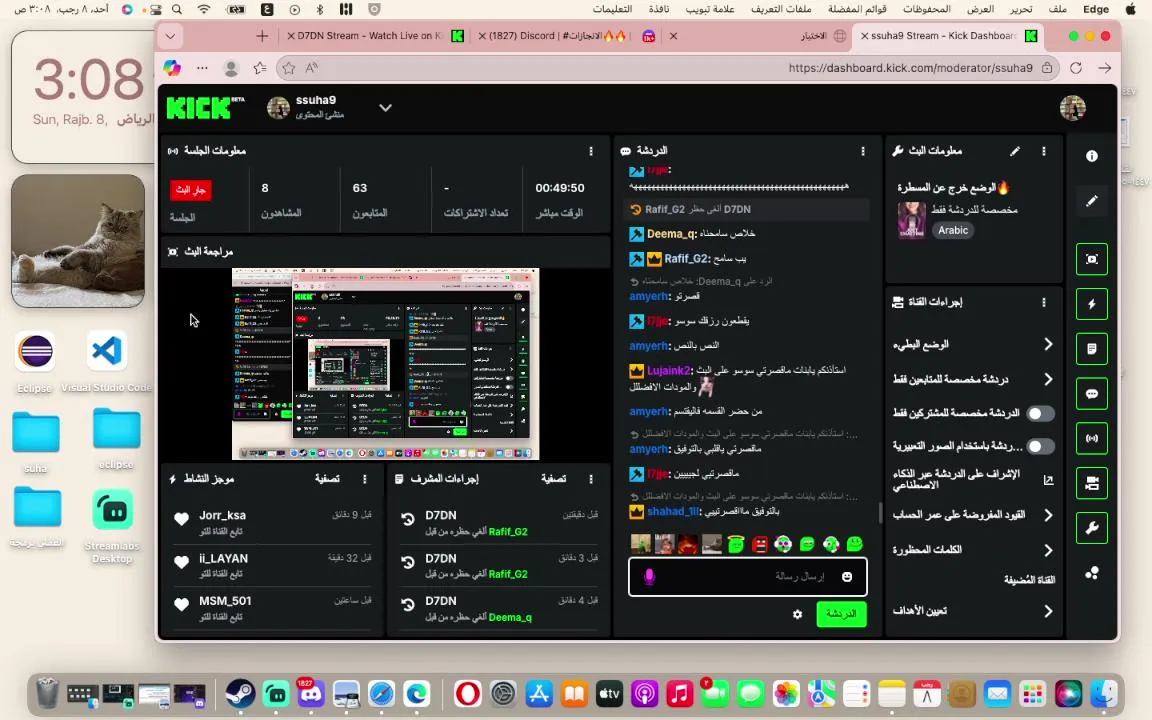Click the stream preview thumbnail in مراجعة البث
Screen dimensions: 1152x720
click(x=385, y=364)
